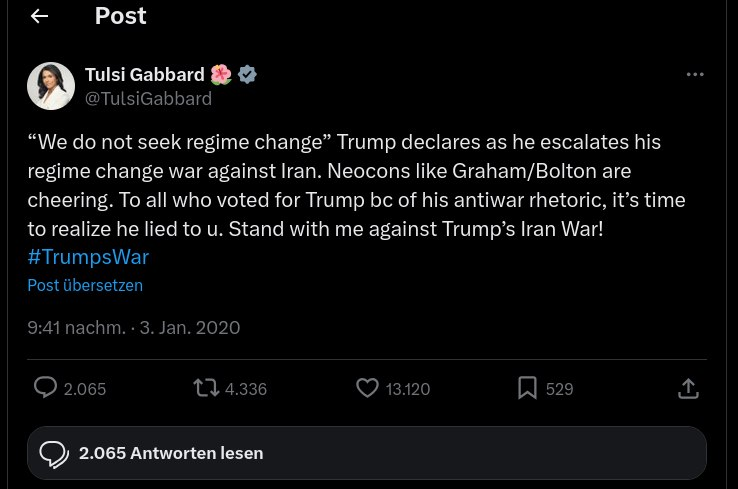Image resolution: width=738 pixels, height=489 pixels.
Task: Click the repost arrows icon
Action: coord(206,388)
